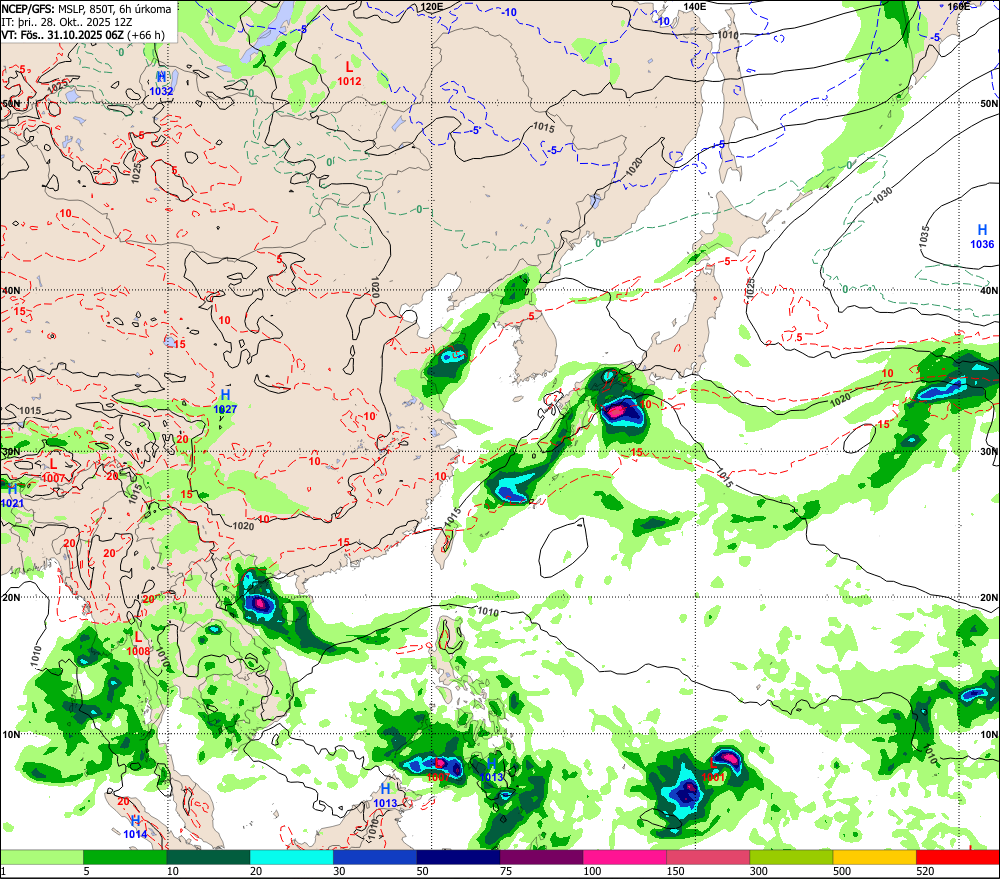
Task: Click the H 1032 high pressure marker
Action: [161, 84]
